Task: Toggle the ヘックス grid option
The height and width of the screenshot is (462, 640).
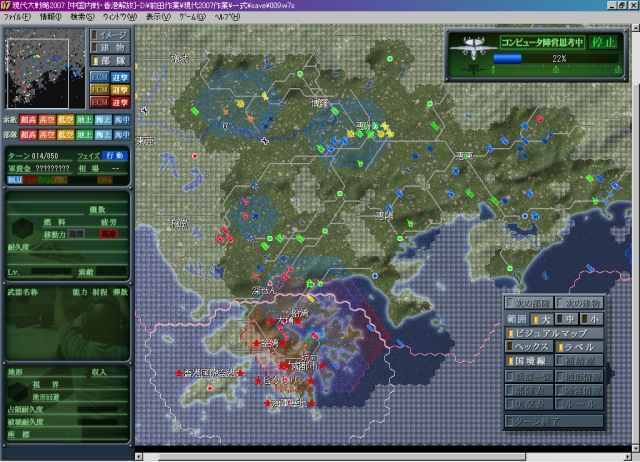Action: (x=529, y=347)
